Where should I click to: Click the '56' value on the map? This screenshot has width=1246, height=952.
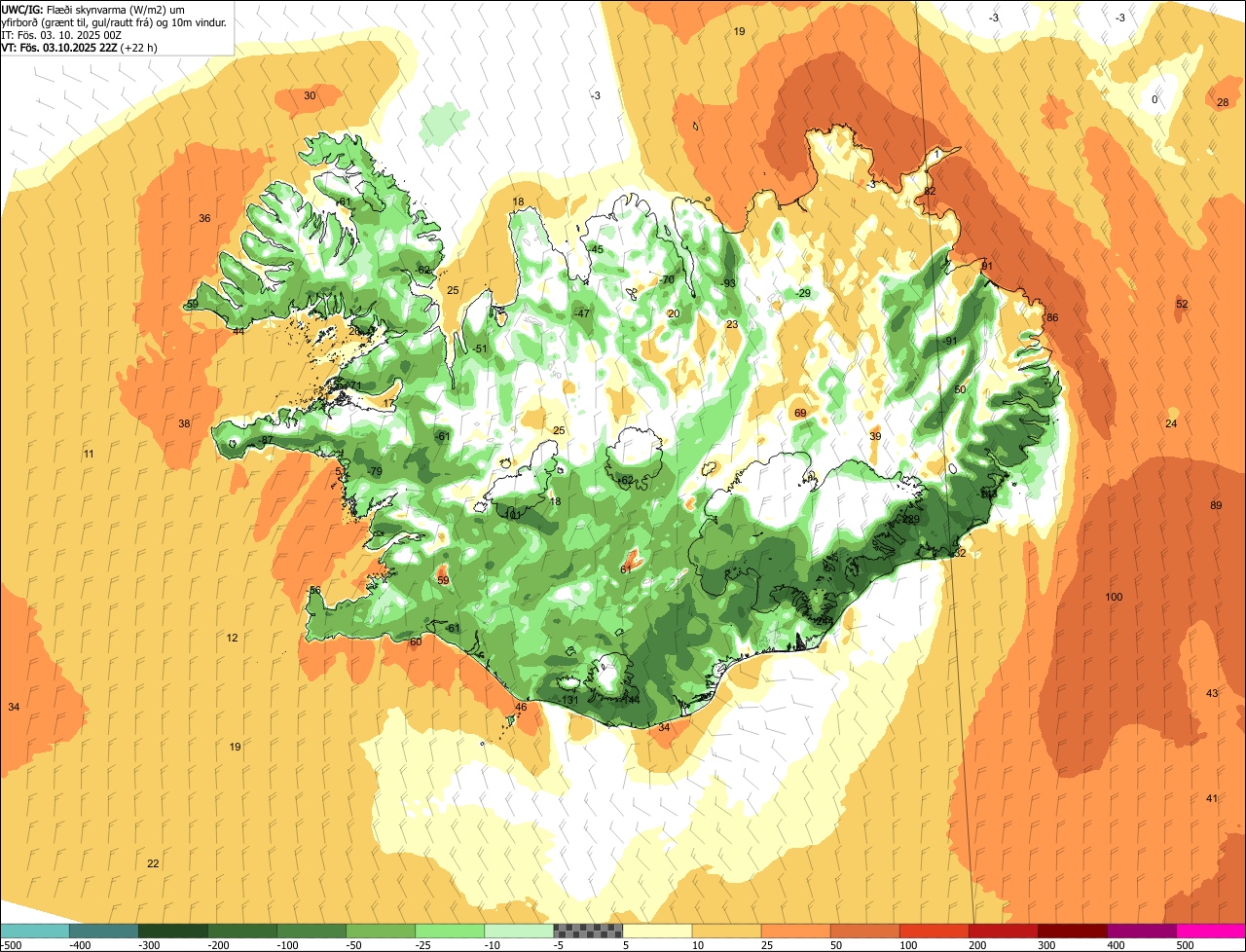314,591
